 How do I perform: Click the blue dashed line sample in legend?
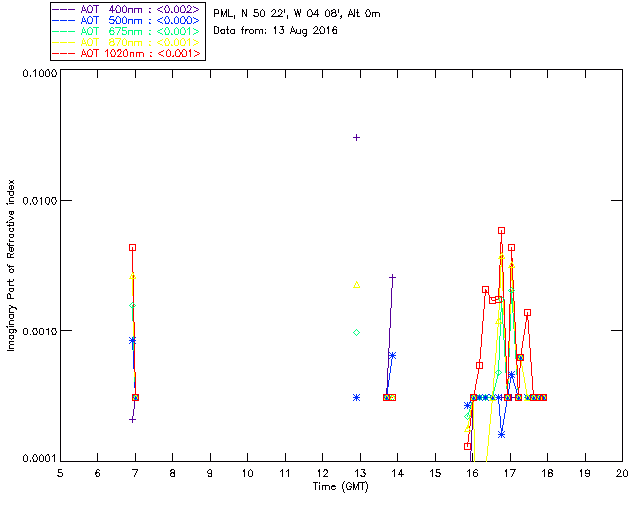click(64, 20)
